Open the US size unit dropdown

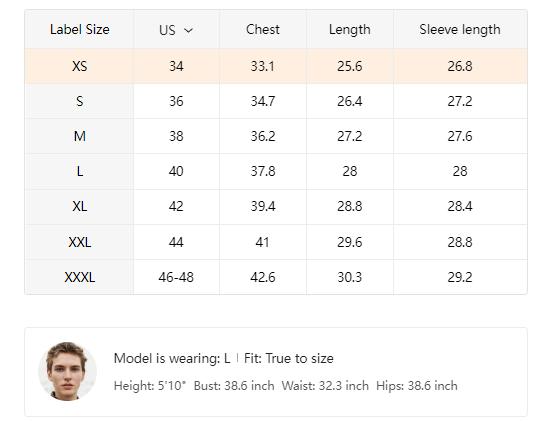pos(176,30)
